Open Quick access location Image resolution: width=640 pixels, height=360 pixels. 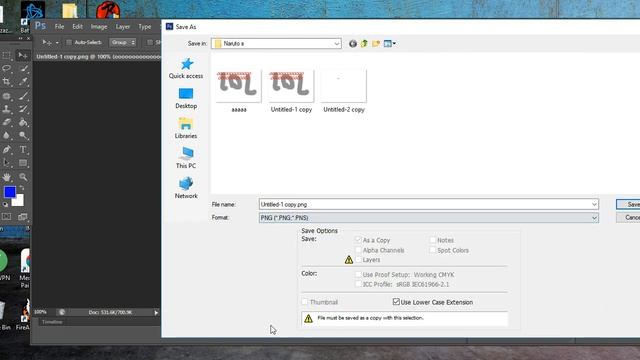point(186,68)
